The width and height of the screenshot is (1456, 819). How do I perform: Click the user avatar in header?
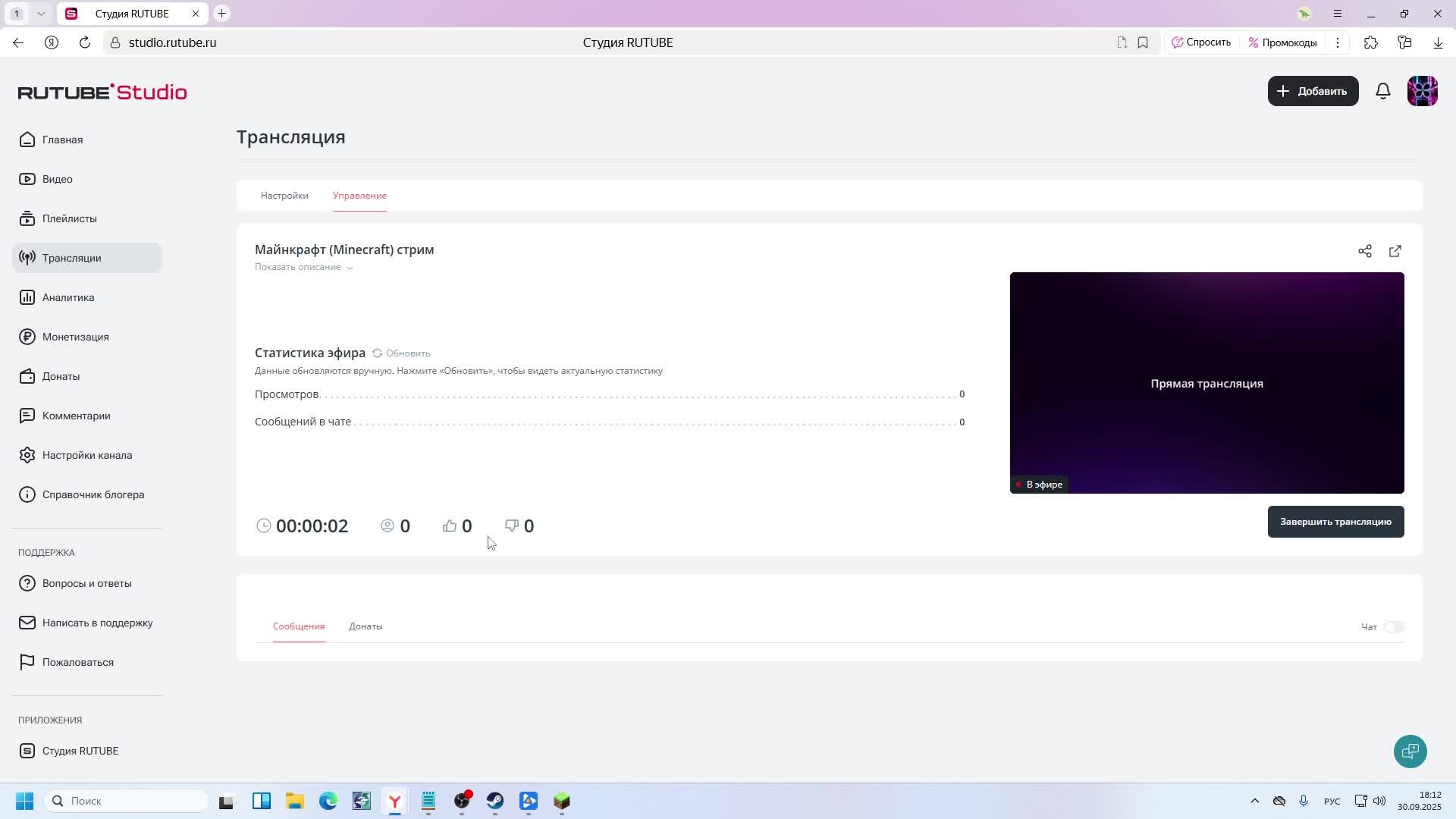point(1422,91)
